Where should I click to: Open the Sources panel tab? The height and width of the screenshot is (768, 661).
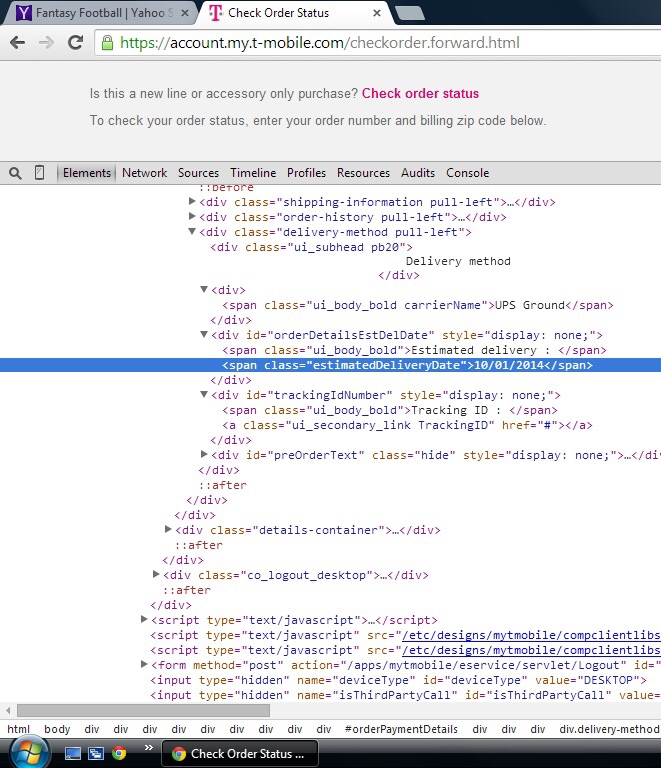coord(198,173)
